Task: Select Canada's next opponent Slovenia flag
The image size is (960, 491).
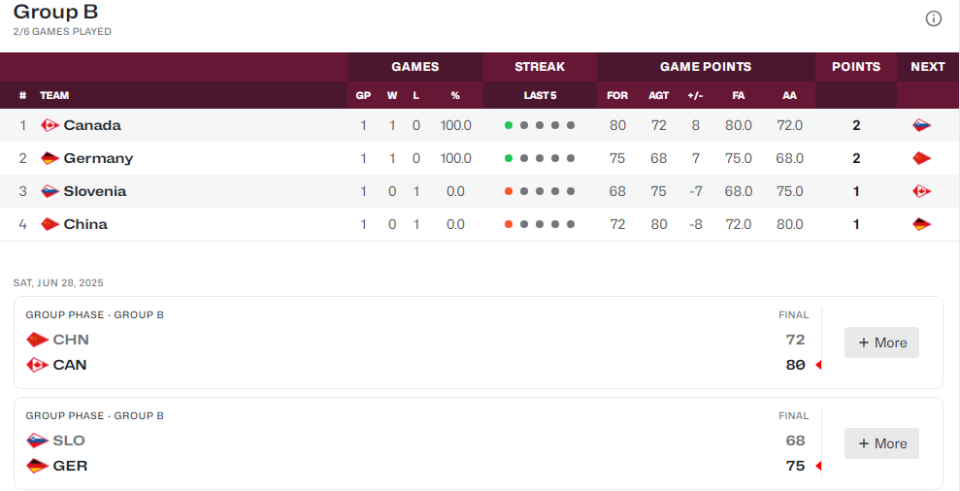Action: click(x=921, y=126)
